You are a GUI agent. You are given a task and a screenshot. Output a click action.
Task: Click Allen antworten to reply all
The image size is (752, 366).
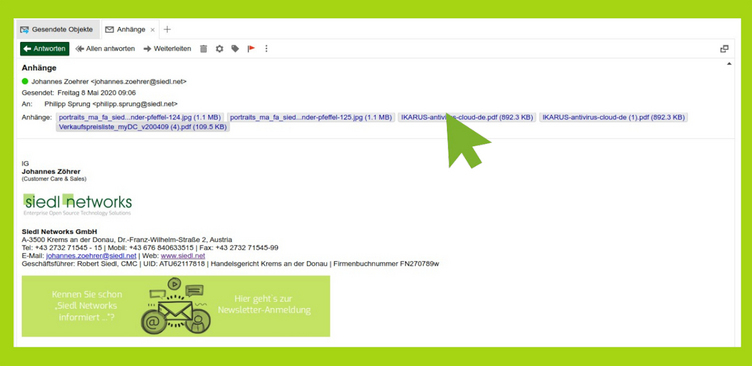[106, 48]
